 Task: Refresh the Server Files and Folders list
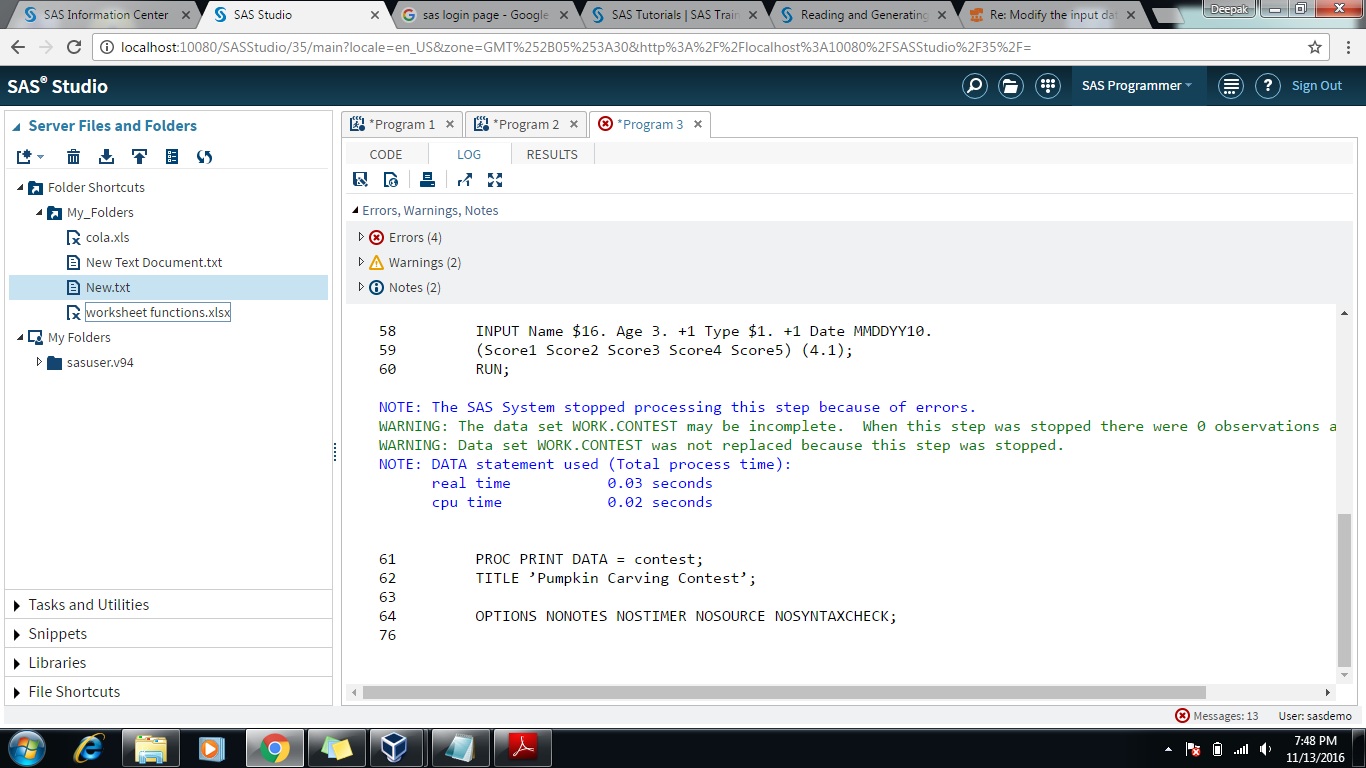pos(204,156)
